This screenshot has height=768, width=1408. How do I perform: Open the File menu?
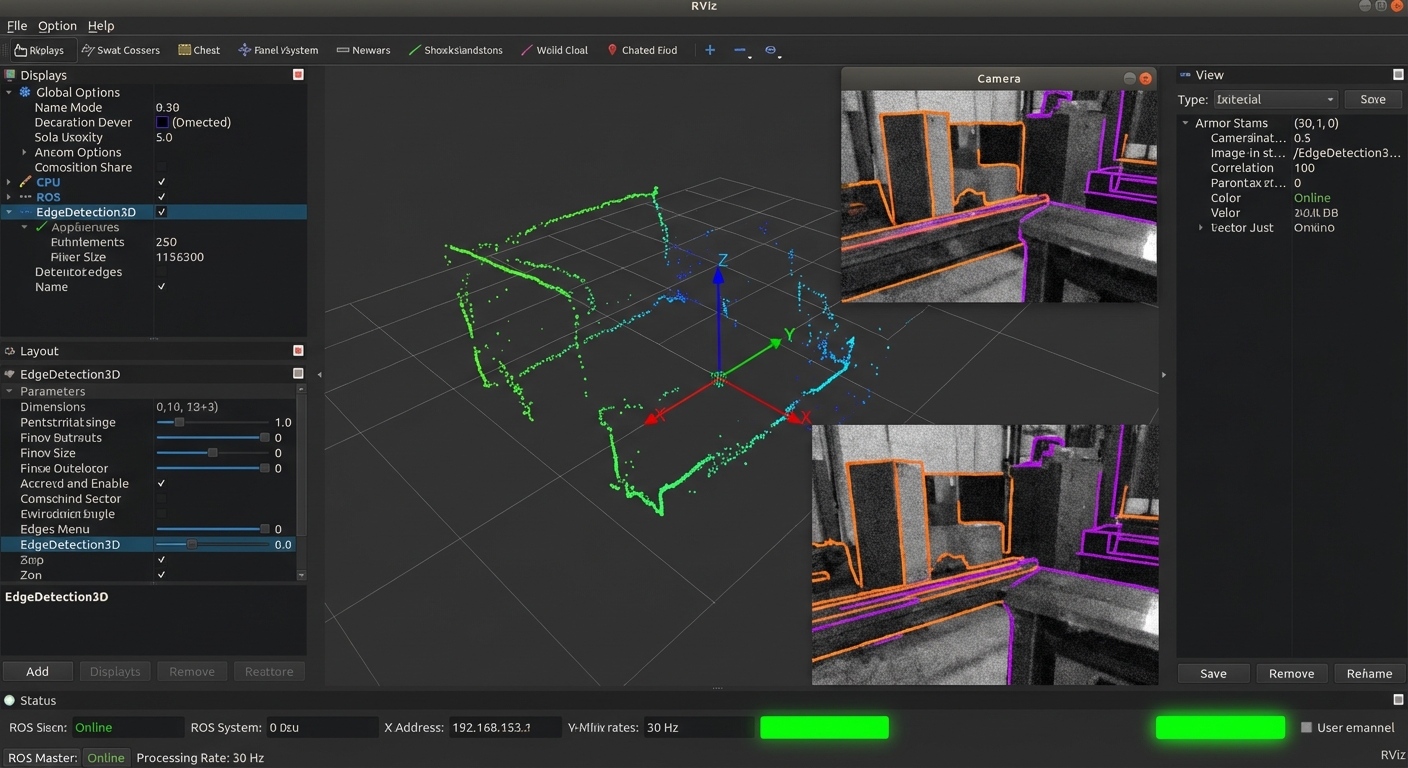pos(17,26)
